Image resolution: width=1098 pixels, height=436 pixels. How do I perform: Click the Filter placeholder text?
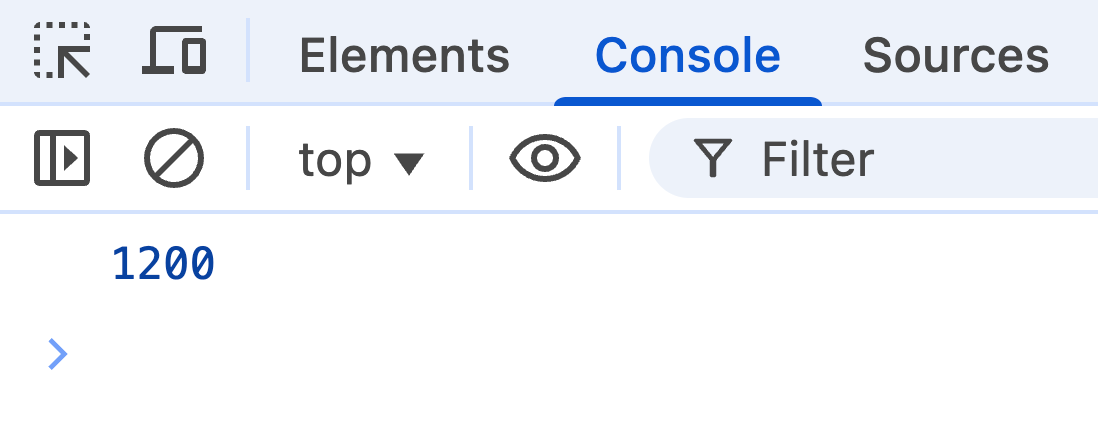817,159
